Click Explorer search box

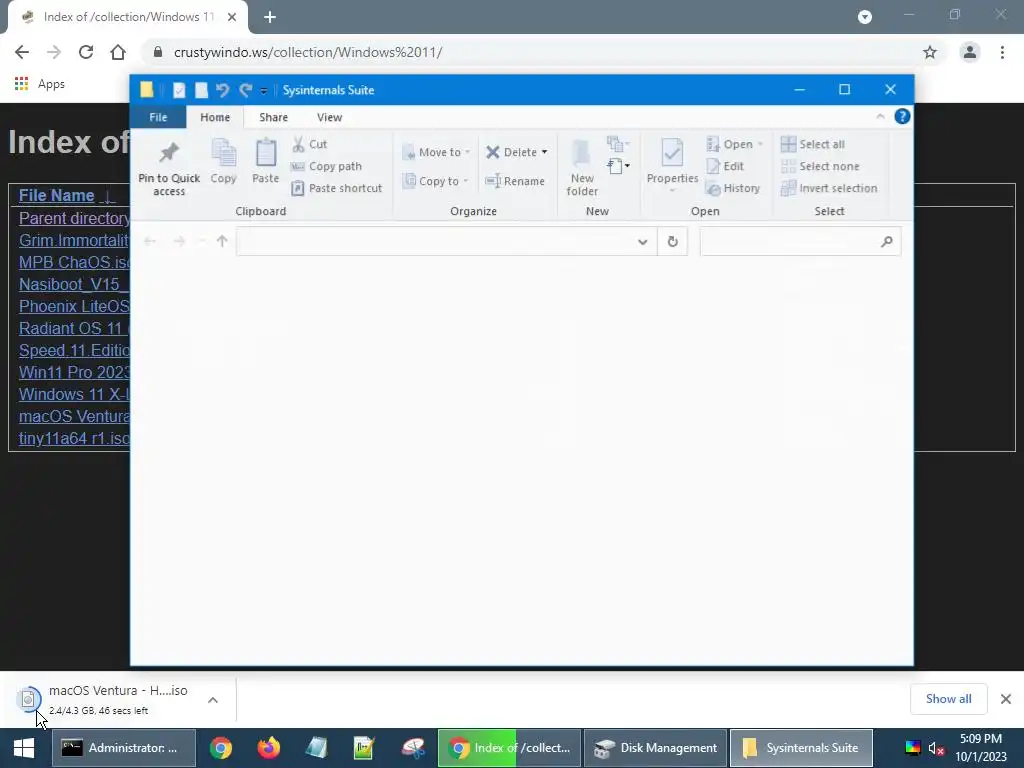coord(800,242)
